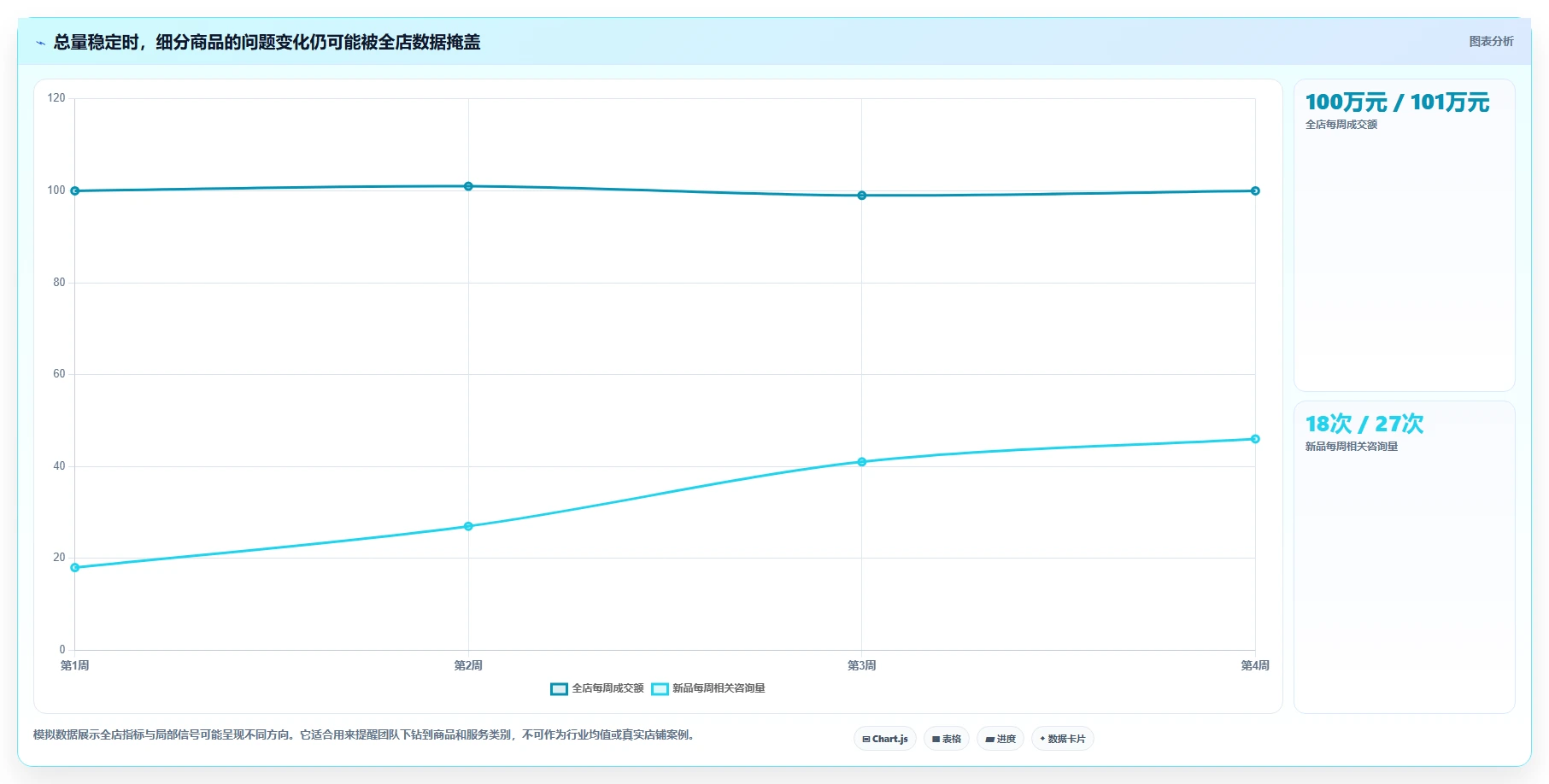Click the '120' y-axis label

[56, 98]
